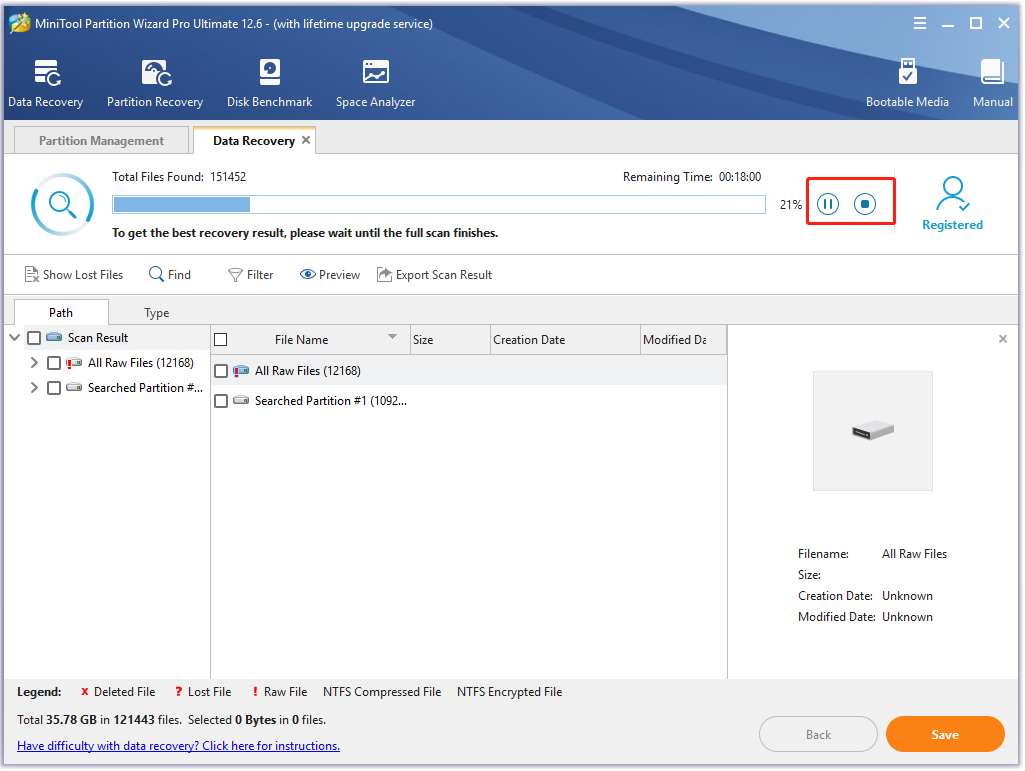Click the 21% progress percentage text
This screenshot has height=771, width=1025.
790,205
